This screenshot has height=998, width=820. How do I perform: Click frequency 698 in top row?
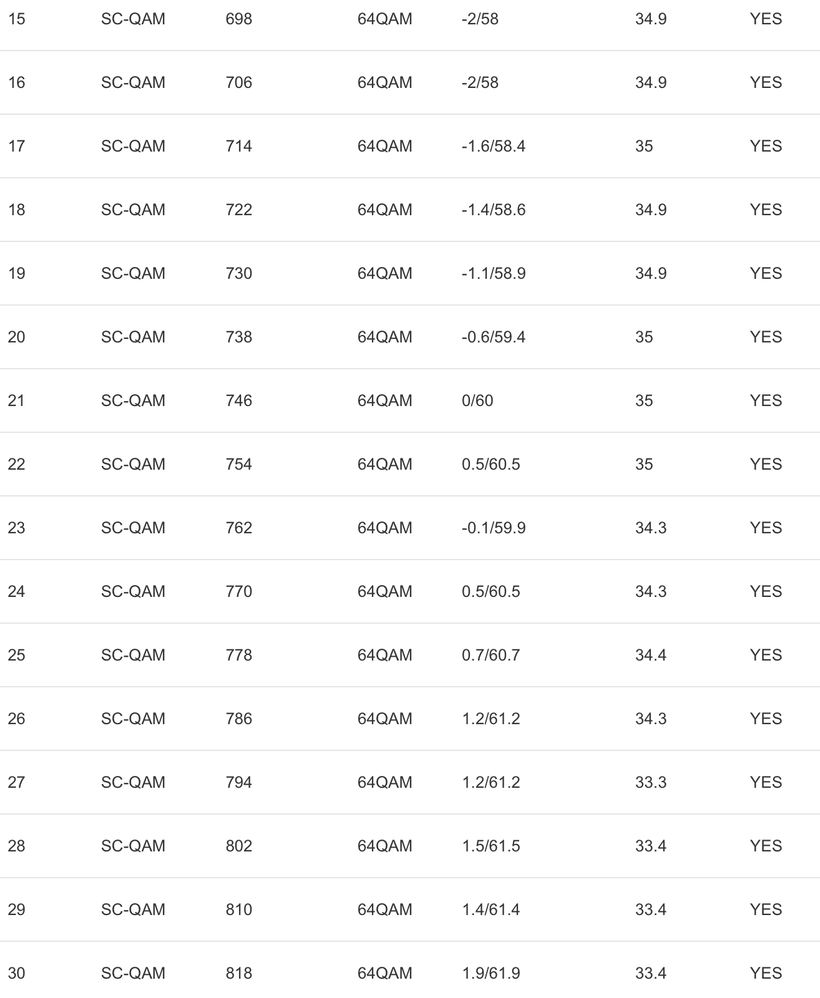[x=239, y=19]
